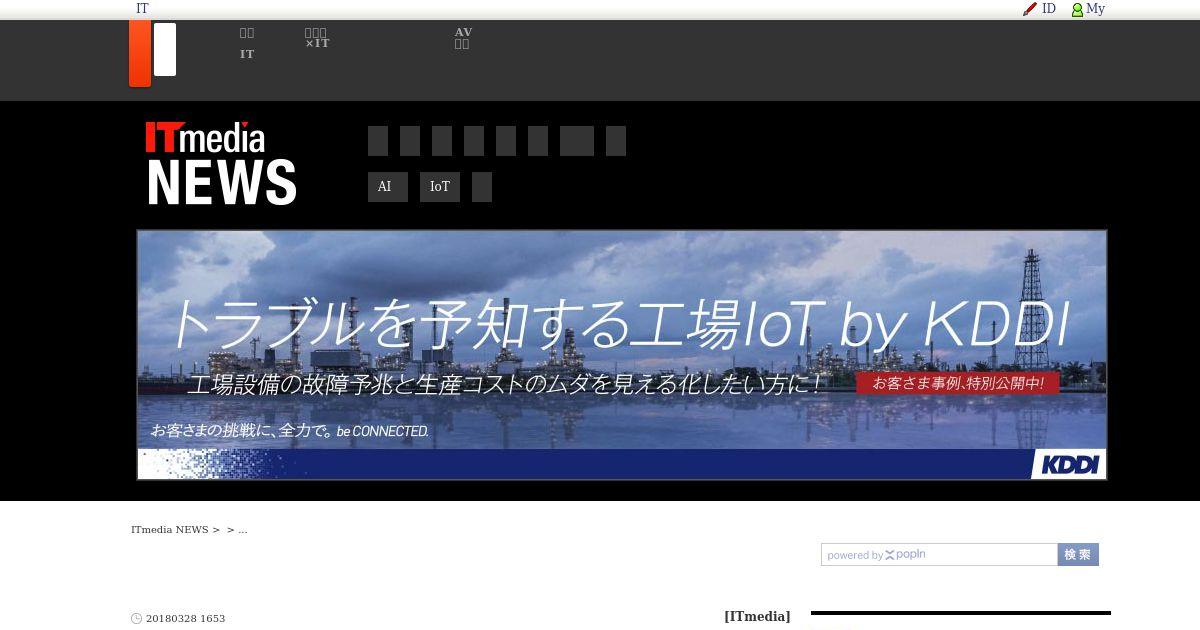Select the blank tab right of IoT
This screenshot has height=630, width=1200.
(x=482, y=187)
